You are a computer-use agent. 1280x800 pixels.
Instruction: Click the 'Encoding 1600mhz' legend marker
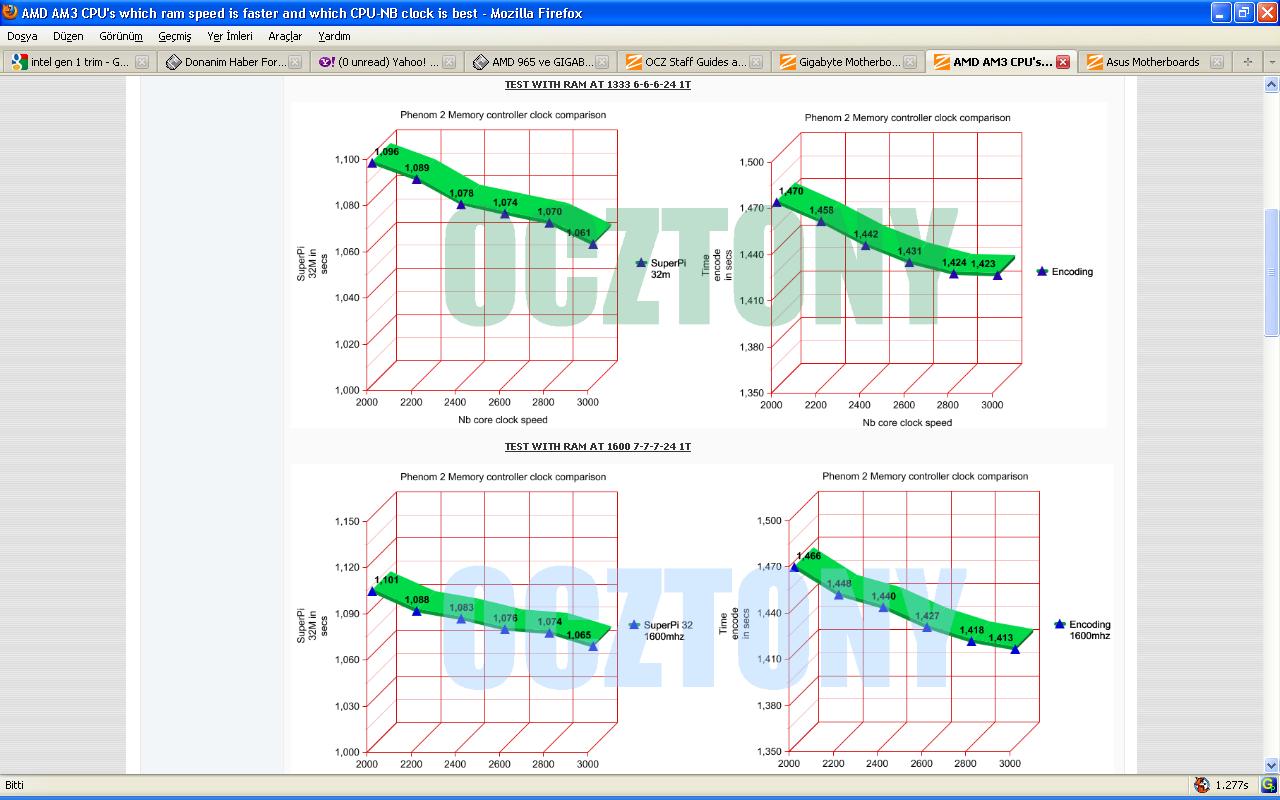[1060, 624]
